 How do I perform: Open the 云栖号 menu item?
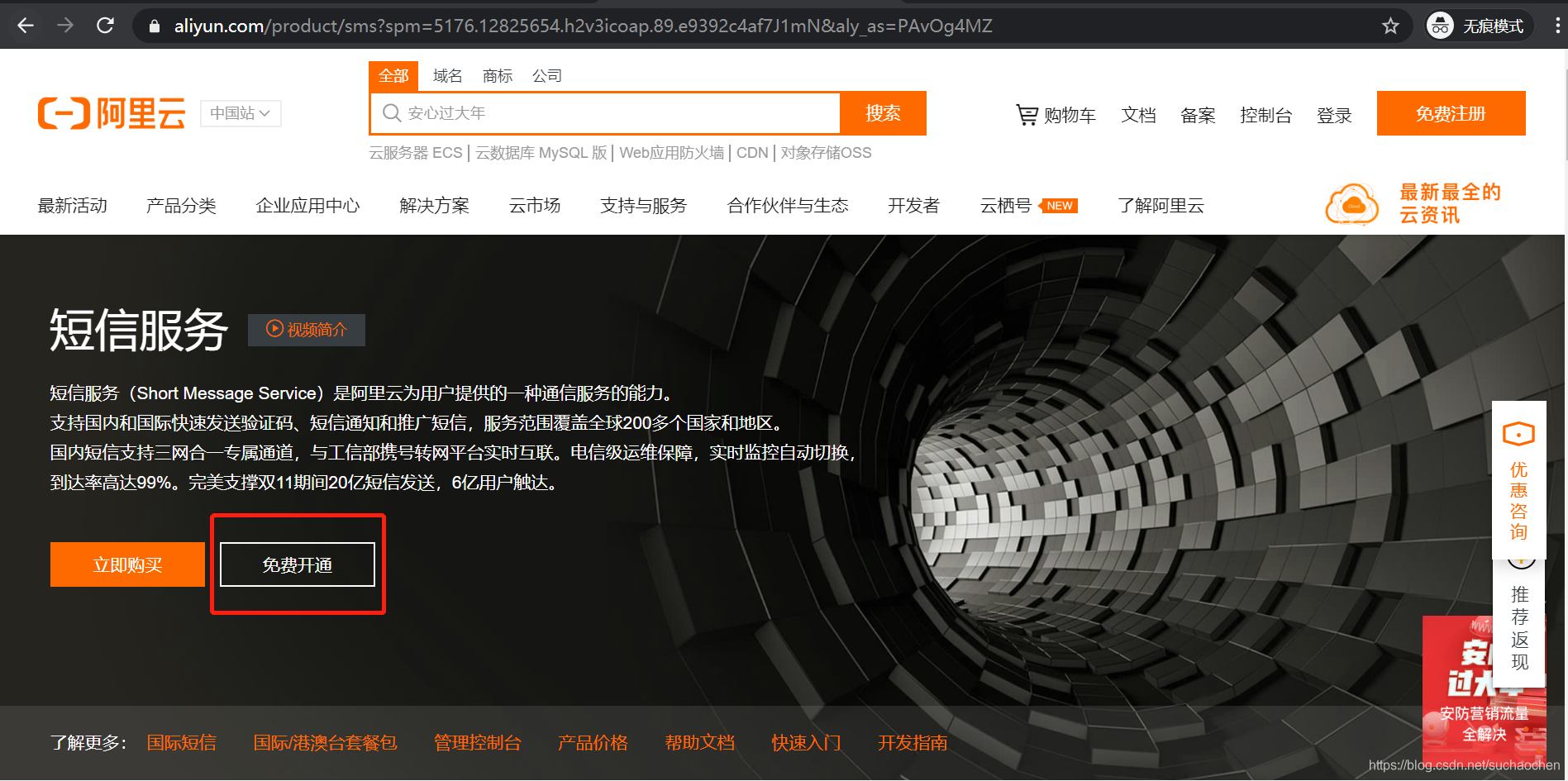1005,206
